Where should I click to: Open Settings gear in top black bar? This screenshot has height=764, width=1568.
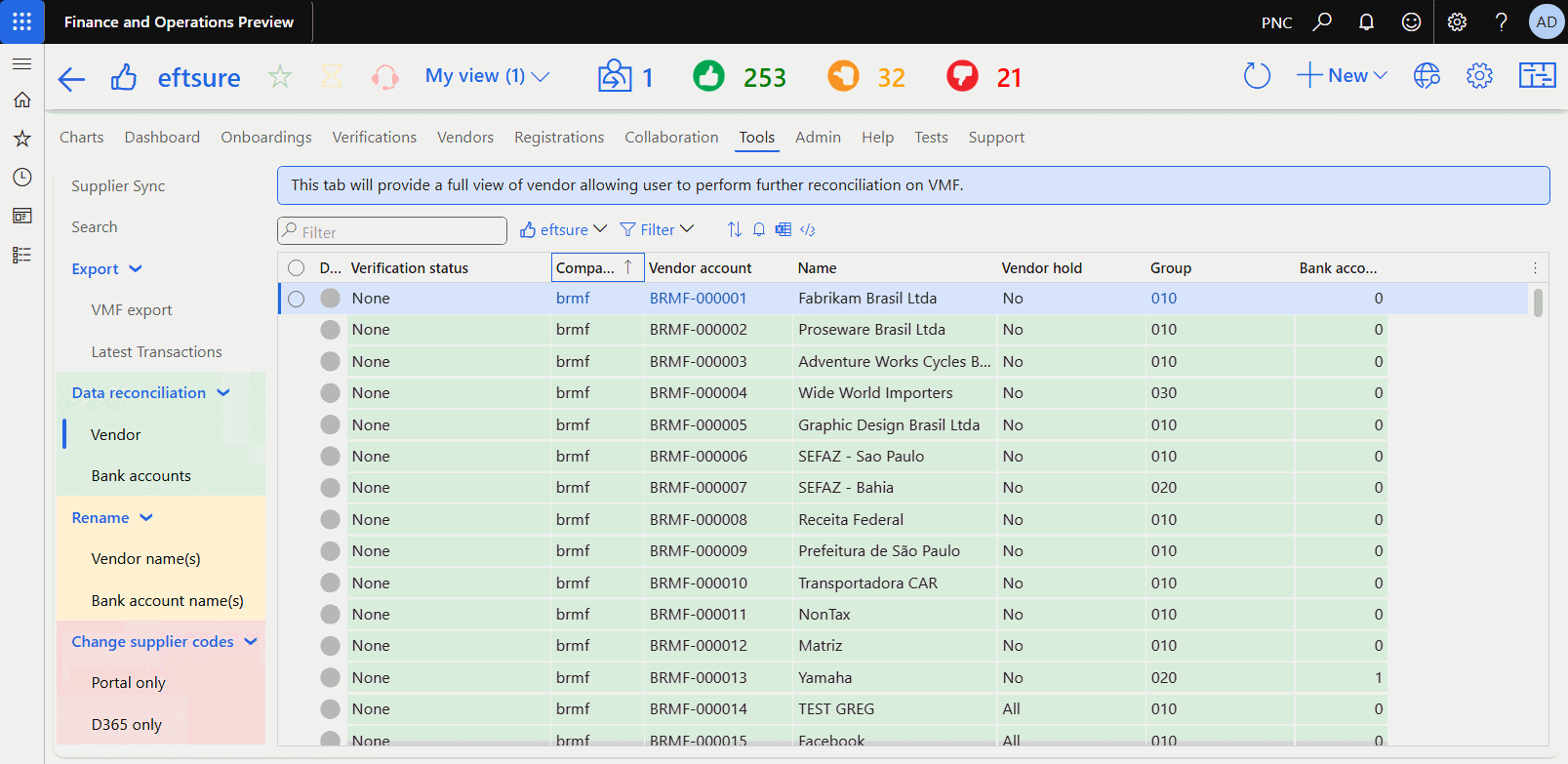pyautogui.click(x=1457, y=21)
